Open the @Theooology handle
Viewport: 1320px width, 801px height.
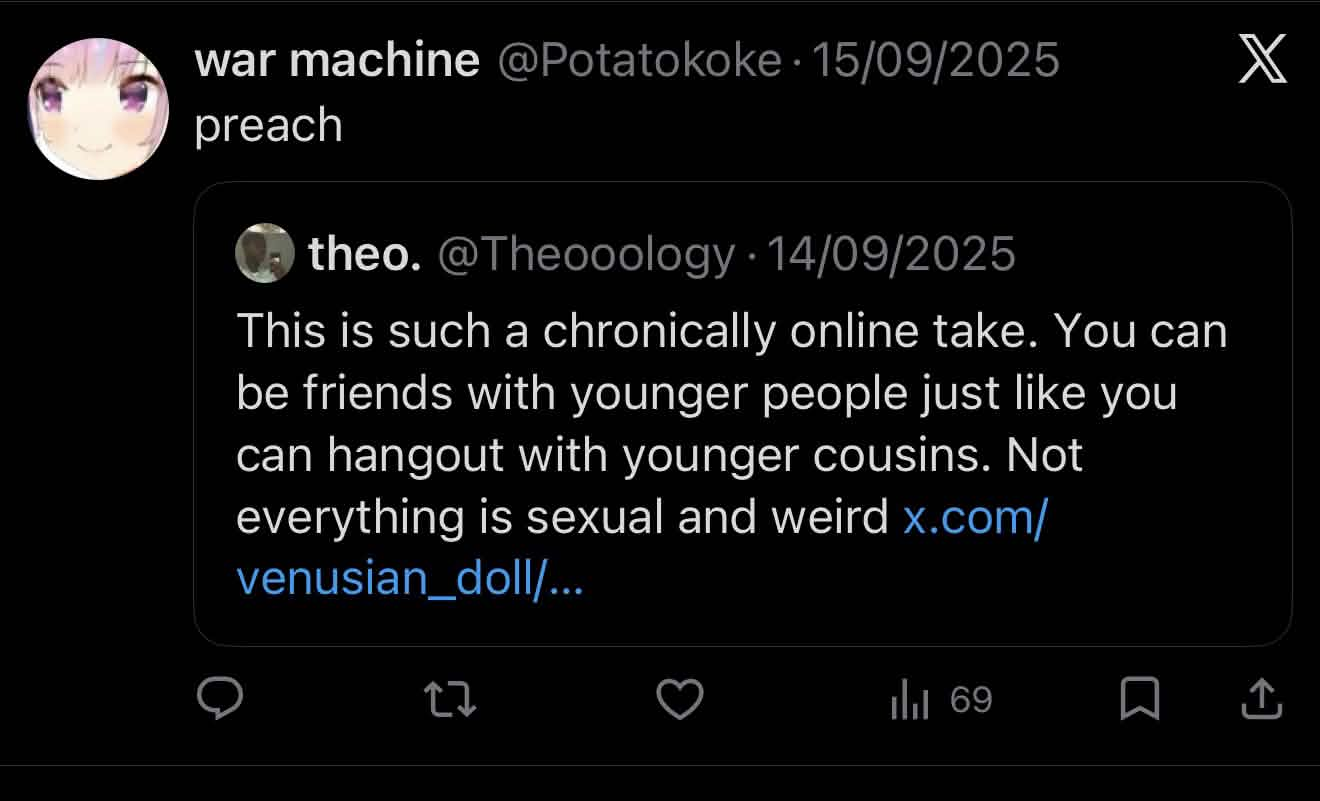tap(585, 254)
